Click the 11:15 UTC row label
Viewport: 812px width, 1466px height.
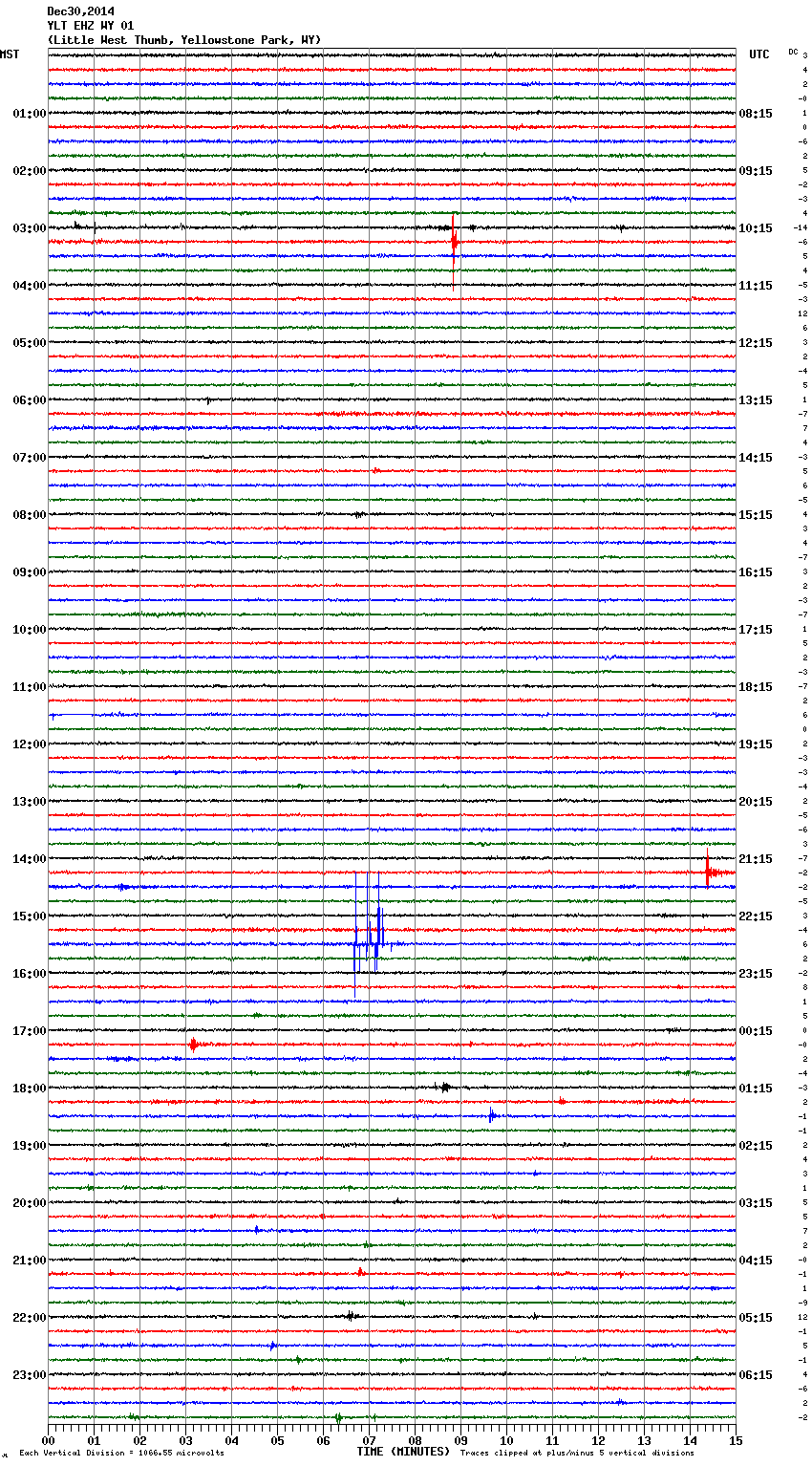coord(756,286)
